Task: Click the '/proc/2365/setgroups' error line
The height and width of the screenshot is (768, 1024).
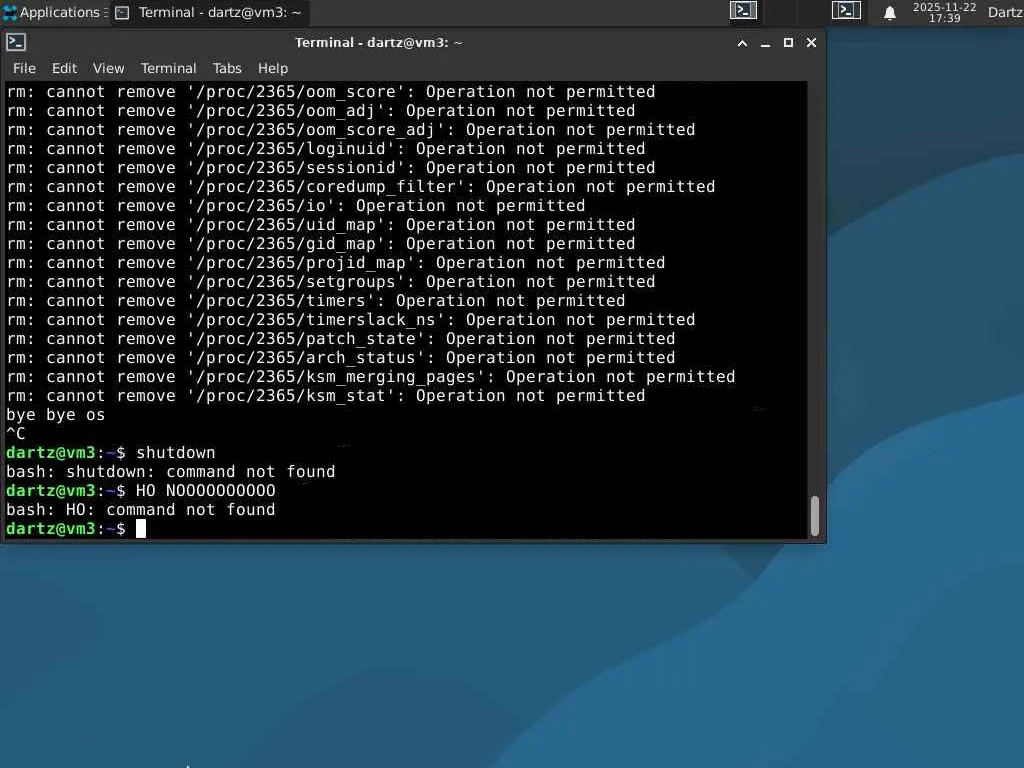Action: [331, 282]
